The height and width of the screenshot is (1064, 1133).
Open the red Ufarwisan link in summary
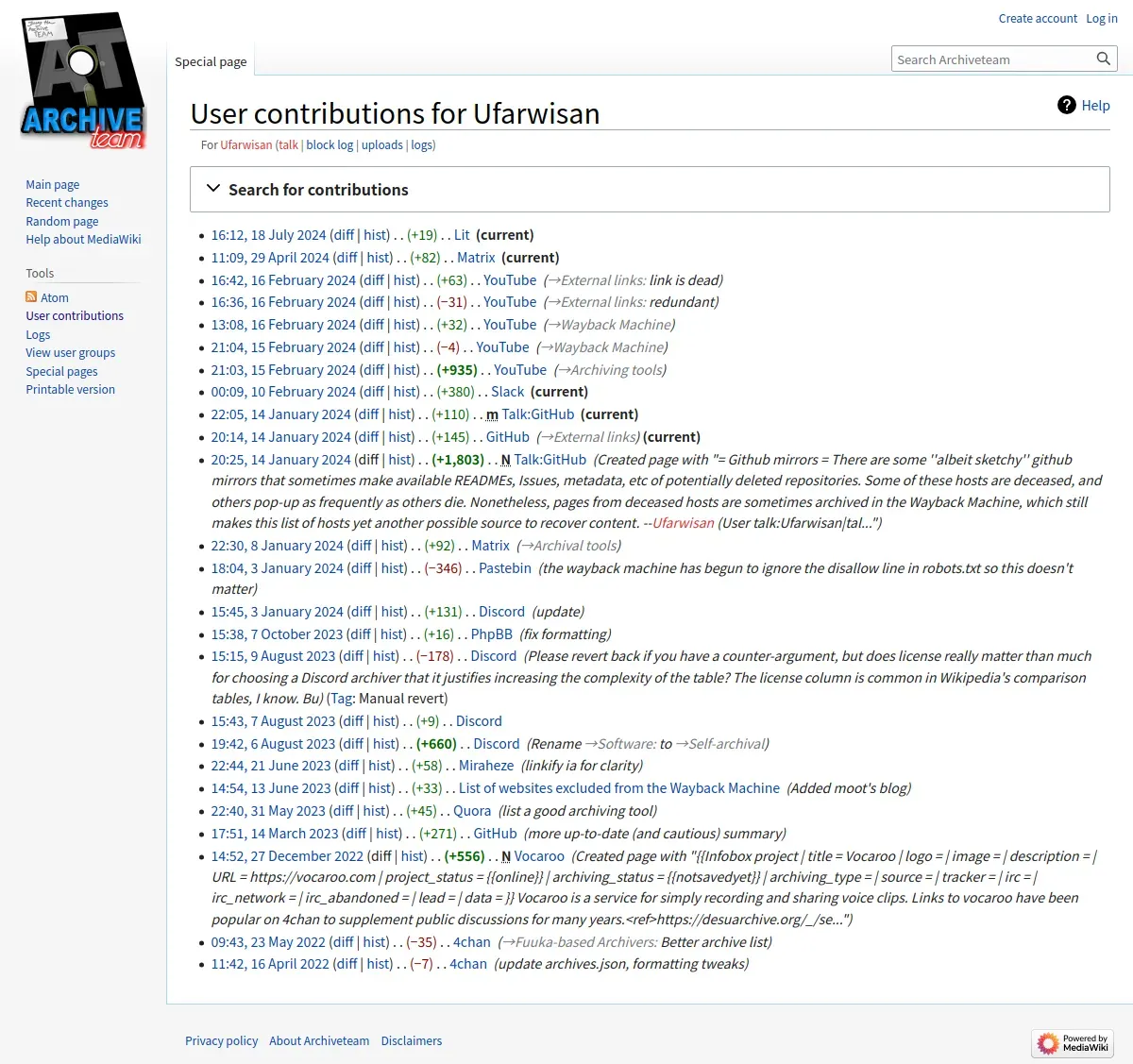click(x=684, y=523)
